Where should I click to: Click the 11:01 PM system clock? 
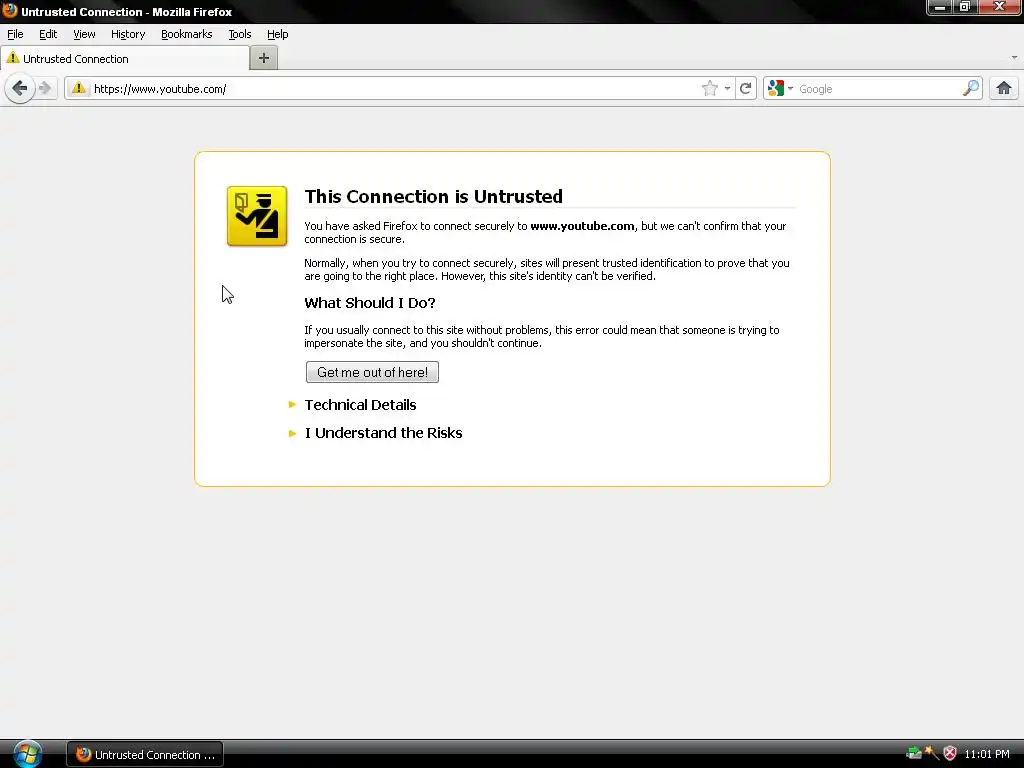coord(987,754)
